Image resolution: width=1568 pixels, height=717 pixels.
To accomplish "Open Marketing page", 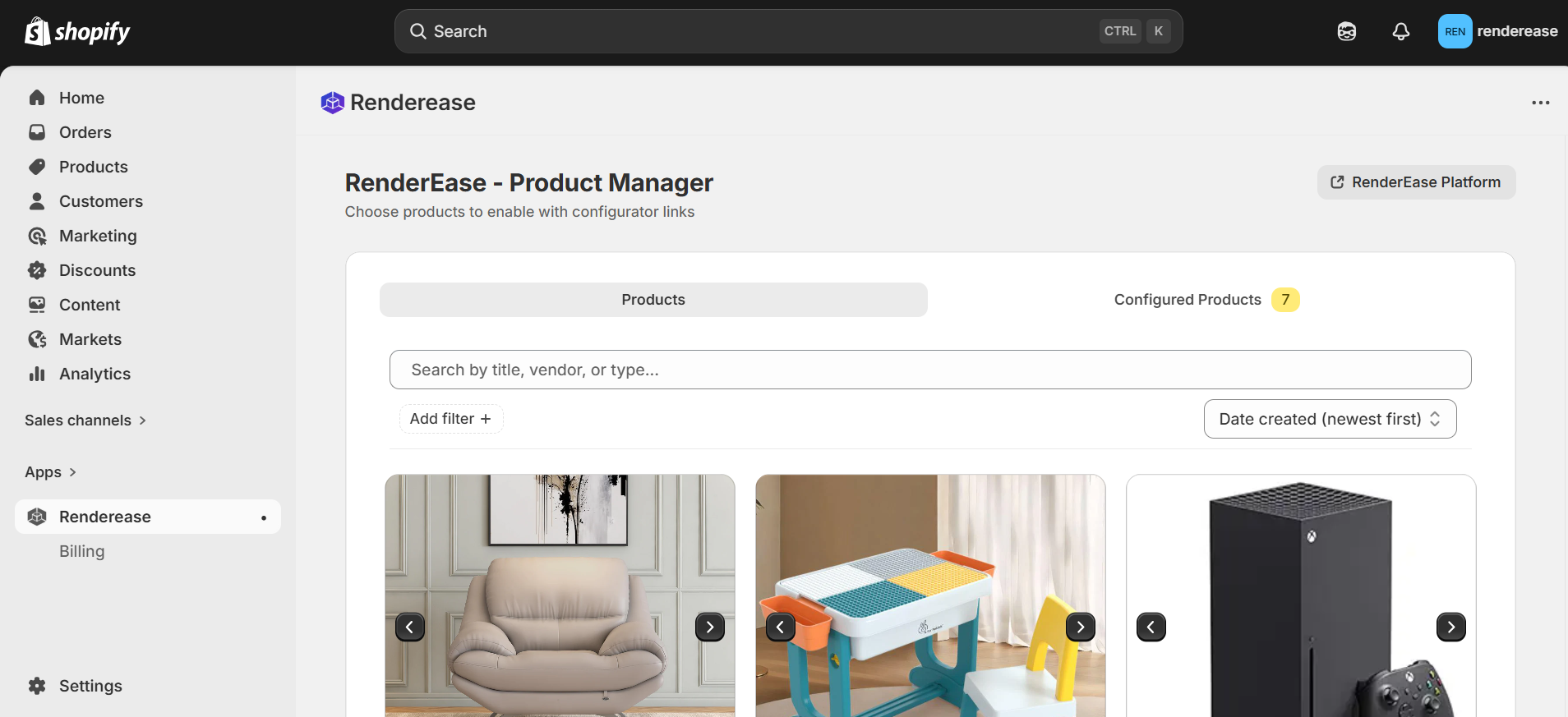I will click(x=98, y=236).
